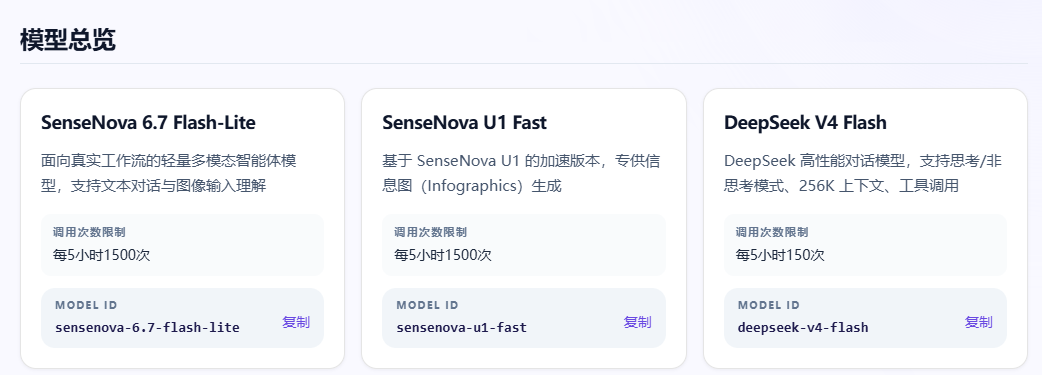Copy the sensenova-6.7-flash-lite model ID
1042x375 pixels.
(296, 322)
